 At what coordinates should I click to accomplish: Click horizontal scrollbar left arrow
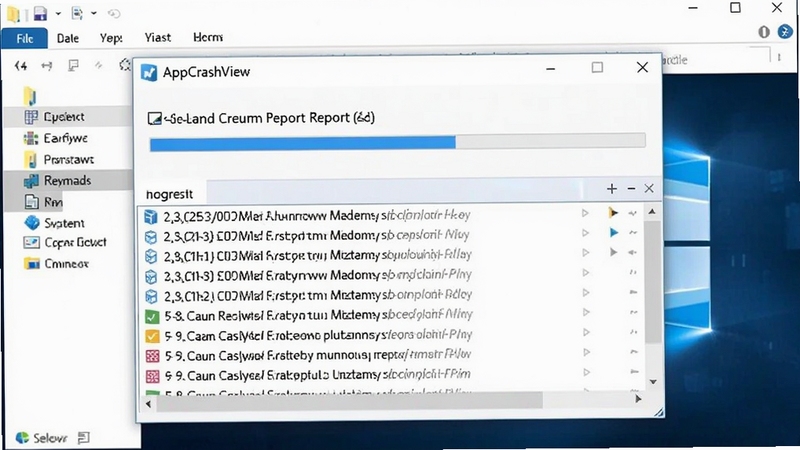[x=148, y=404]
